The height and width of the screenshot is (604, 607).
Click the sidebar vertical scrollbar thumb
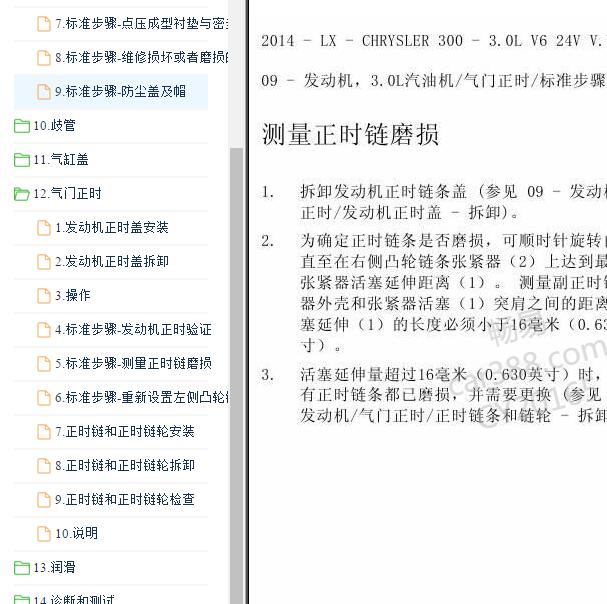point(236,376)
